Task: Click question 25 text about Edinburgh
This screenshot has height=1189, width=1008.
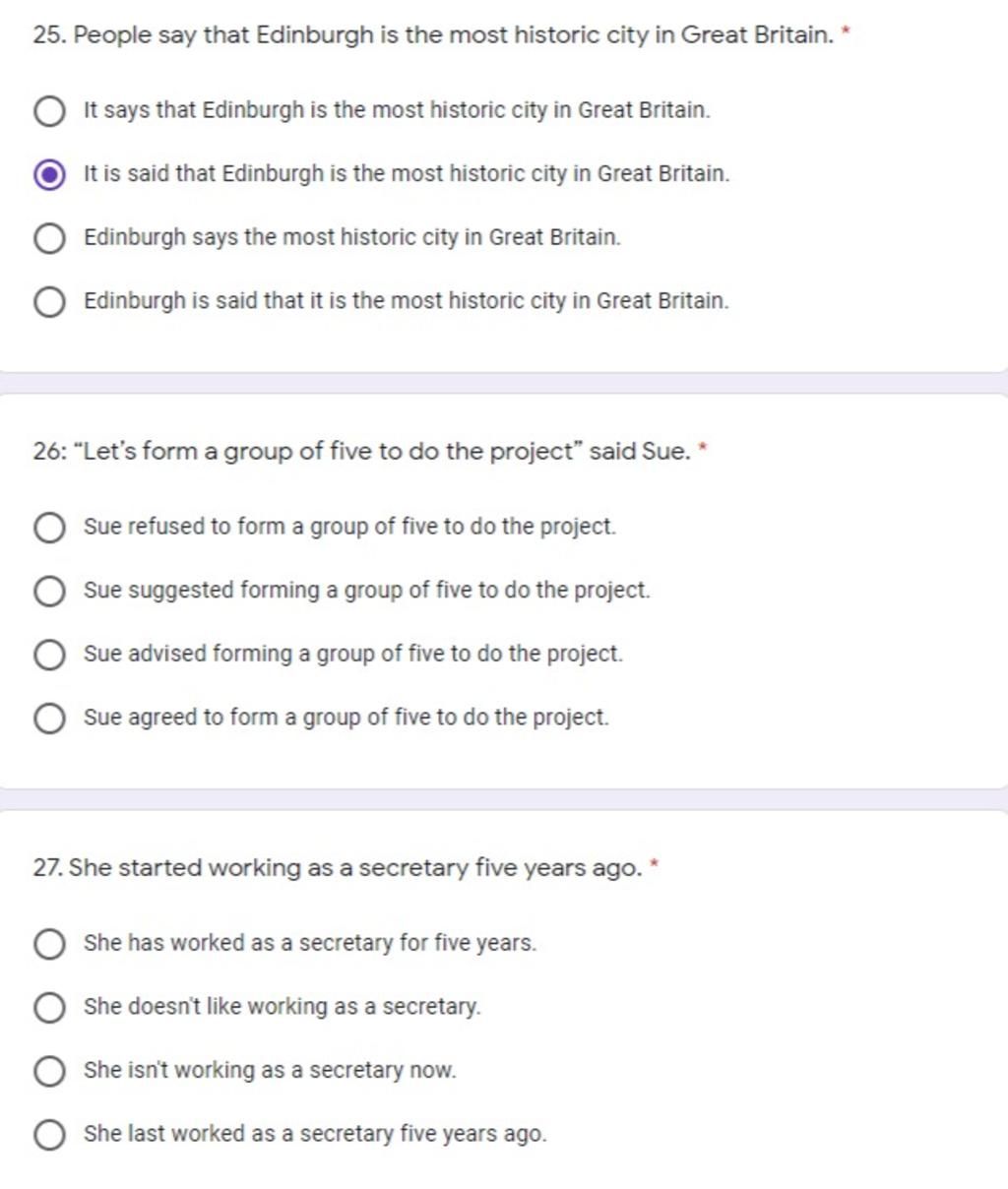Action: (433, 35)
